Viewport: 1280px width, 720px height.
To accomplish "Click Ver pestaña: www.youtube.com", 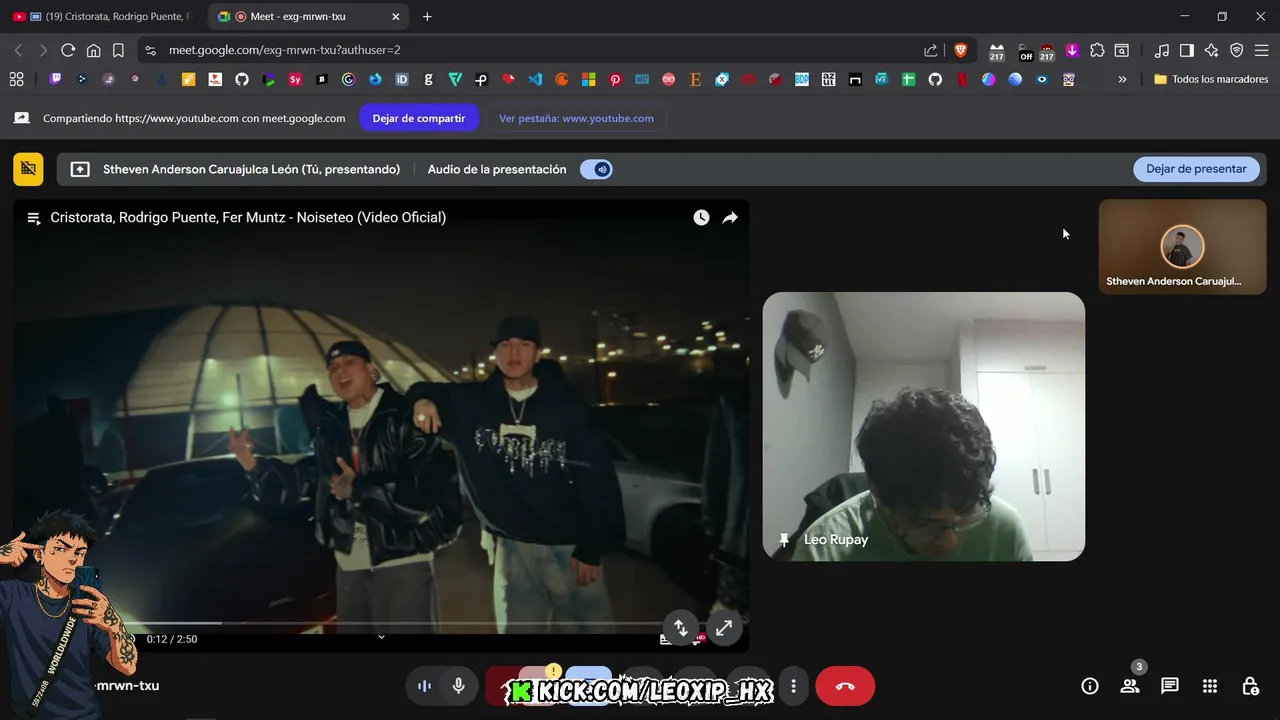I will coord(576,118).
